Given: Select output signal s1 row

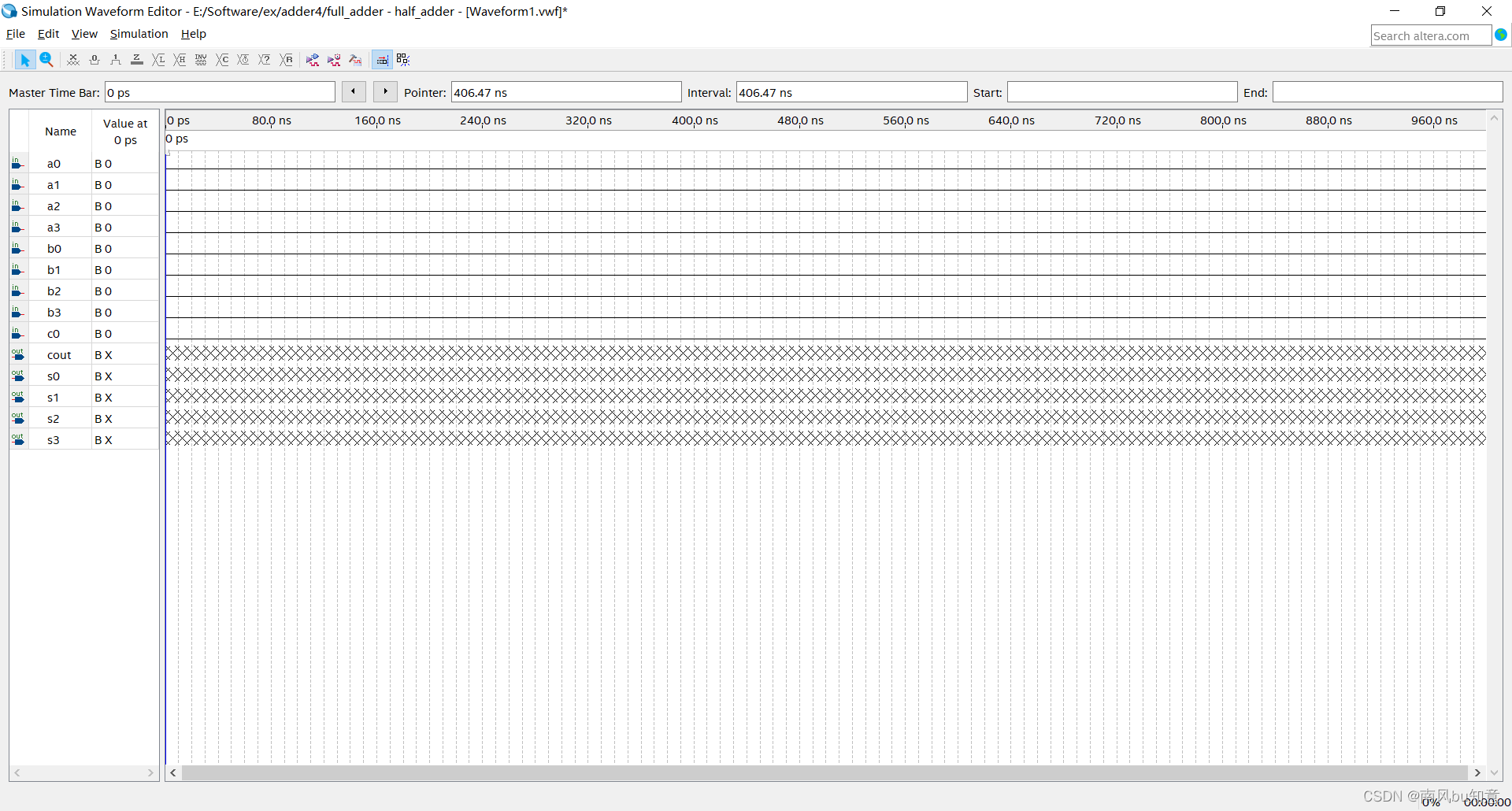Looking at the screenshot, I should tap(84, 398).
